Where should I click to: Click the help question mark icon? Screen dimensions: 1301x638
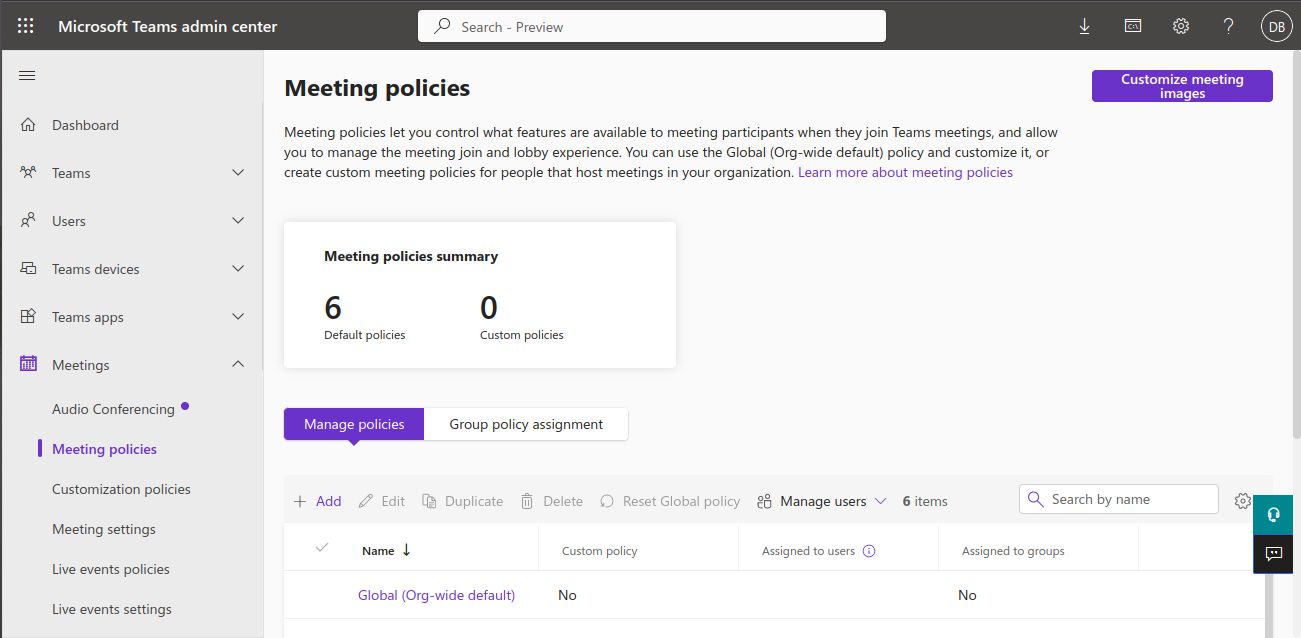1229,27
